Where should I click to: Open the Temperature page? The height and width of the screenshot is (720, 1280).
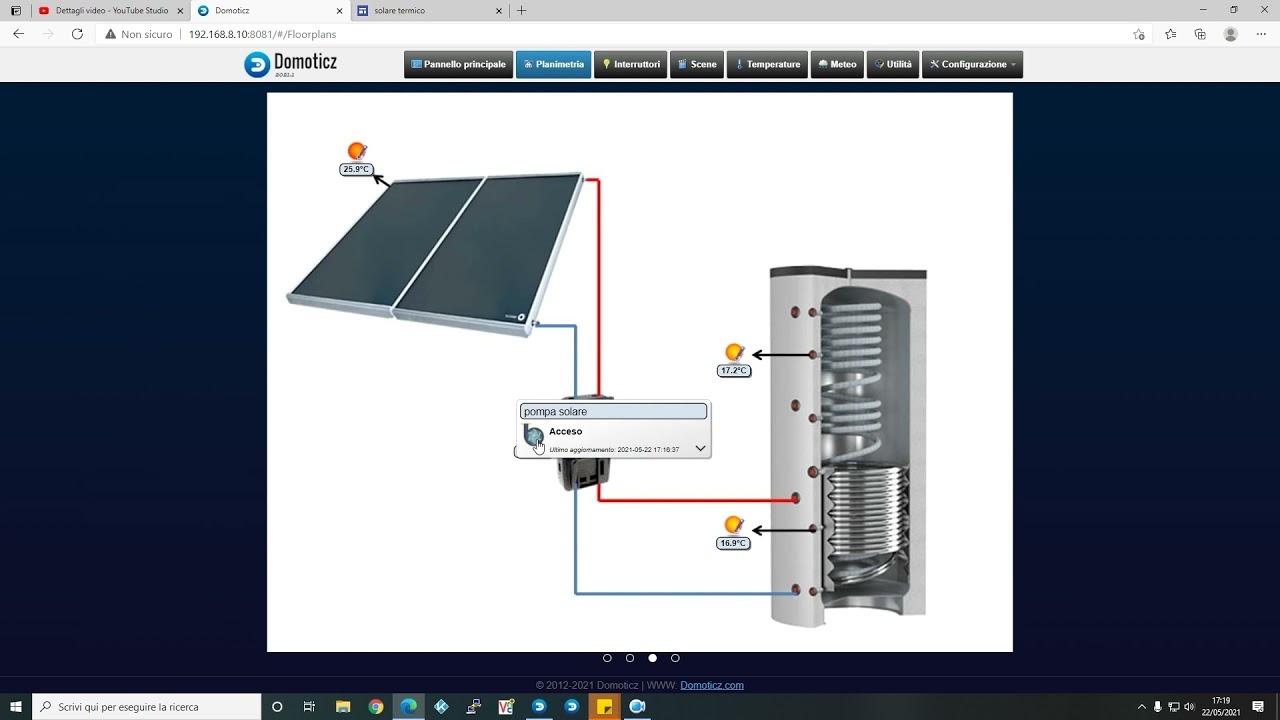tap(768, 64)
